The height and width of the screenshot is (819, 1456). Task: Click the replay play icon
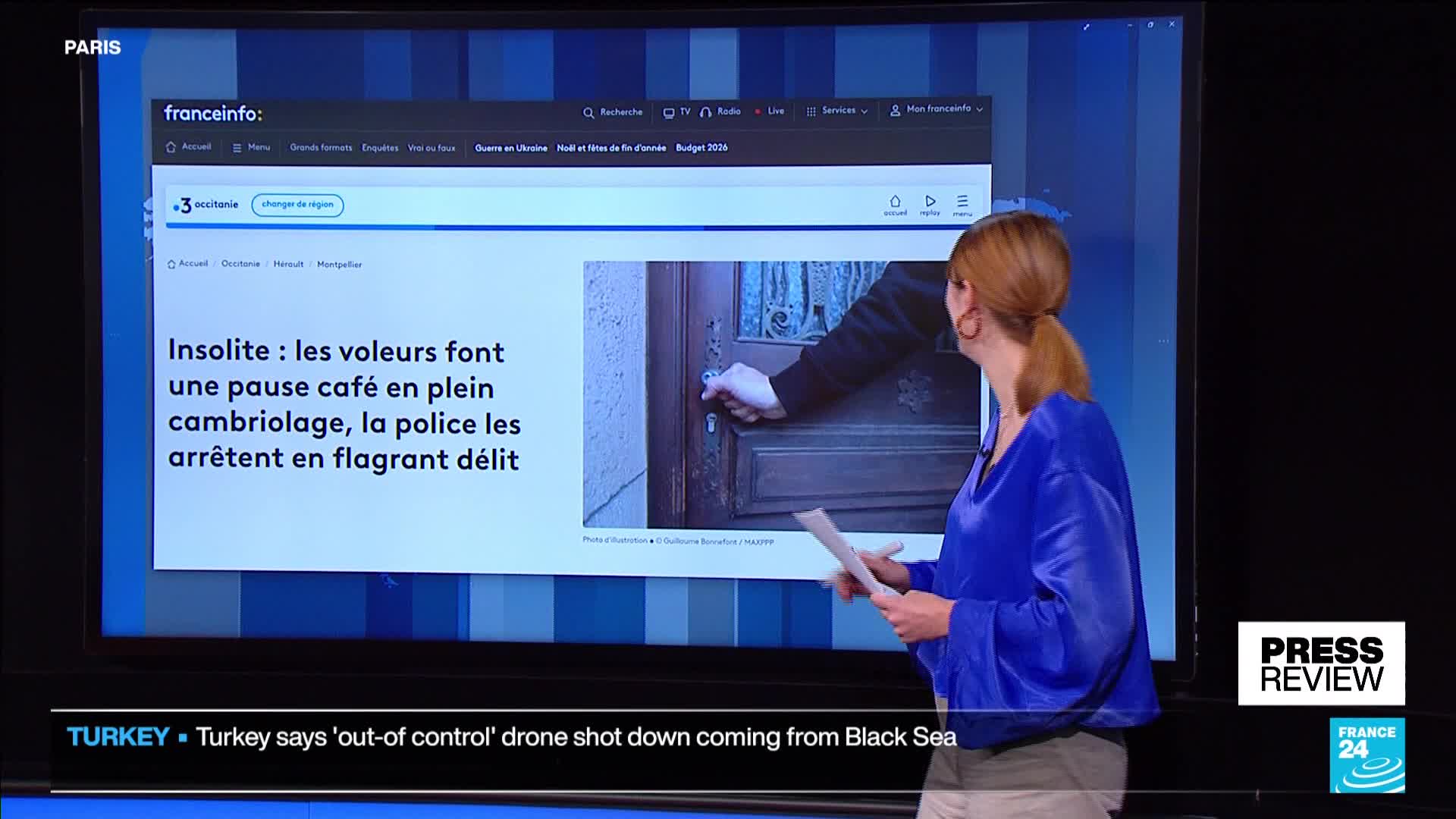[x=930, y=202]
